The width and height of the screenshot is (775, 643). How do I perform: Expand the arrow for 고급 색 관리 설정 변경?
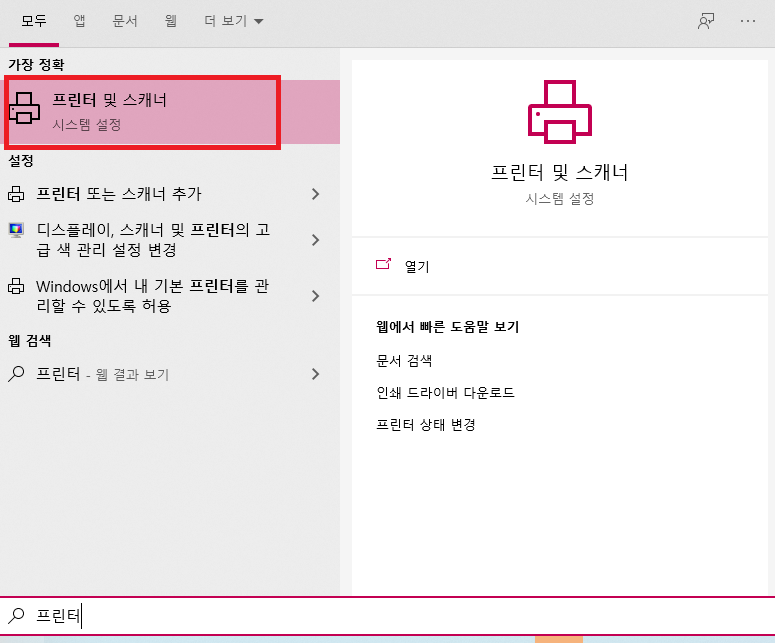pyautogui.click(x=315, y=240)
